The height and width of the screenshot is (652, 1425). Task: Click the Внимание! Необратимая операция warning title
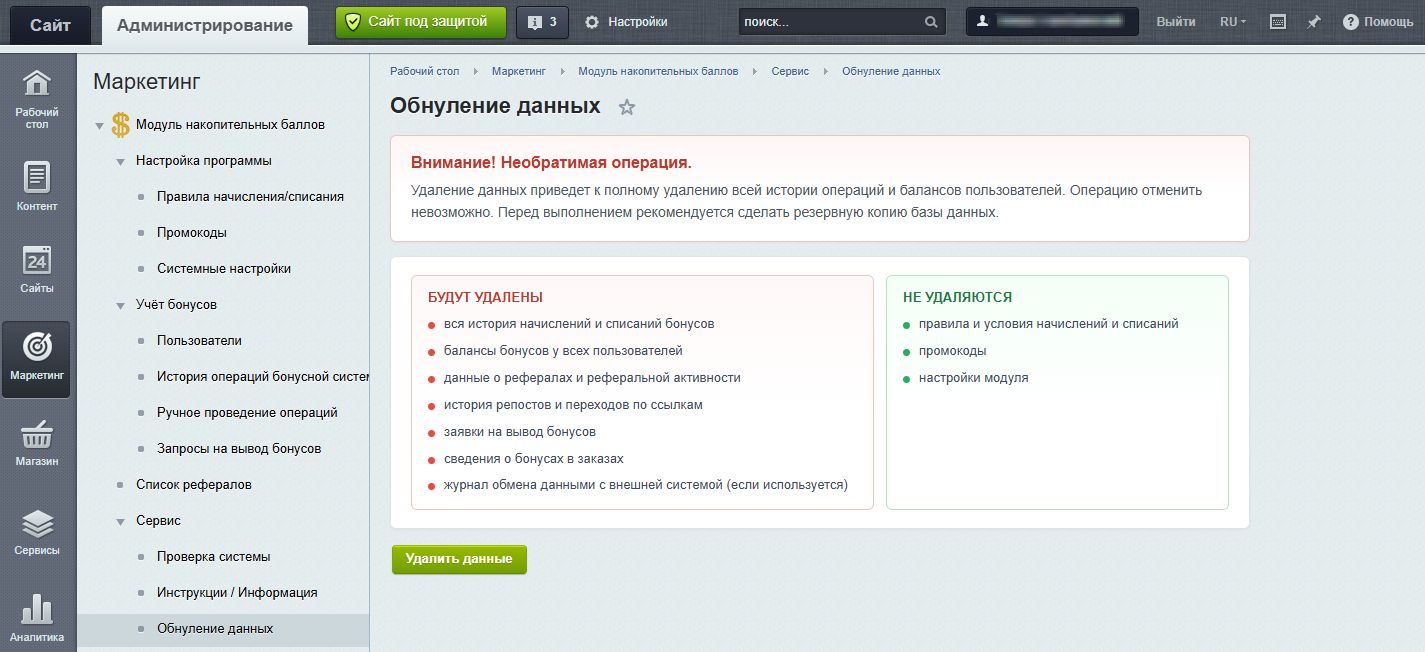coord(551,162)
